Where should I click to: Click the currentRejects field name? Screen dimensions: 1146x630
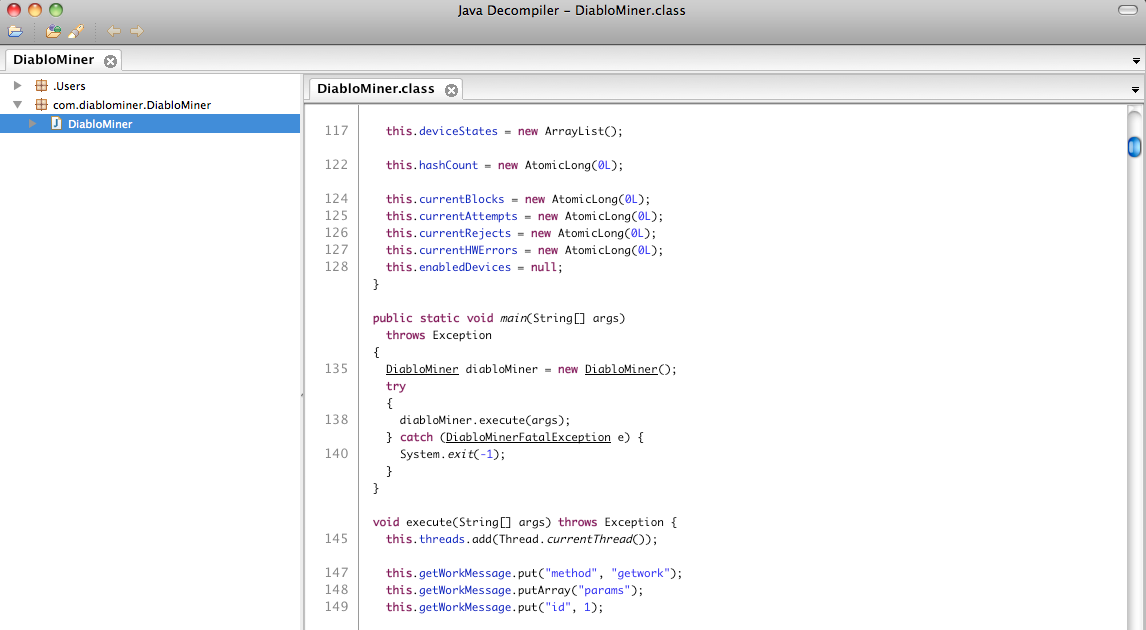click(x=465, y=233)
